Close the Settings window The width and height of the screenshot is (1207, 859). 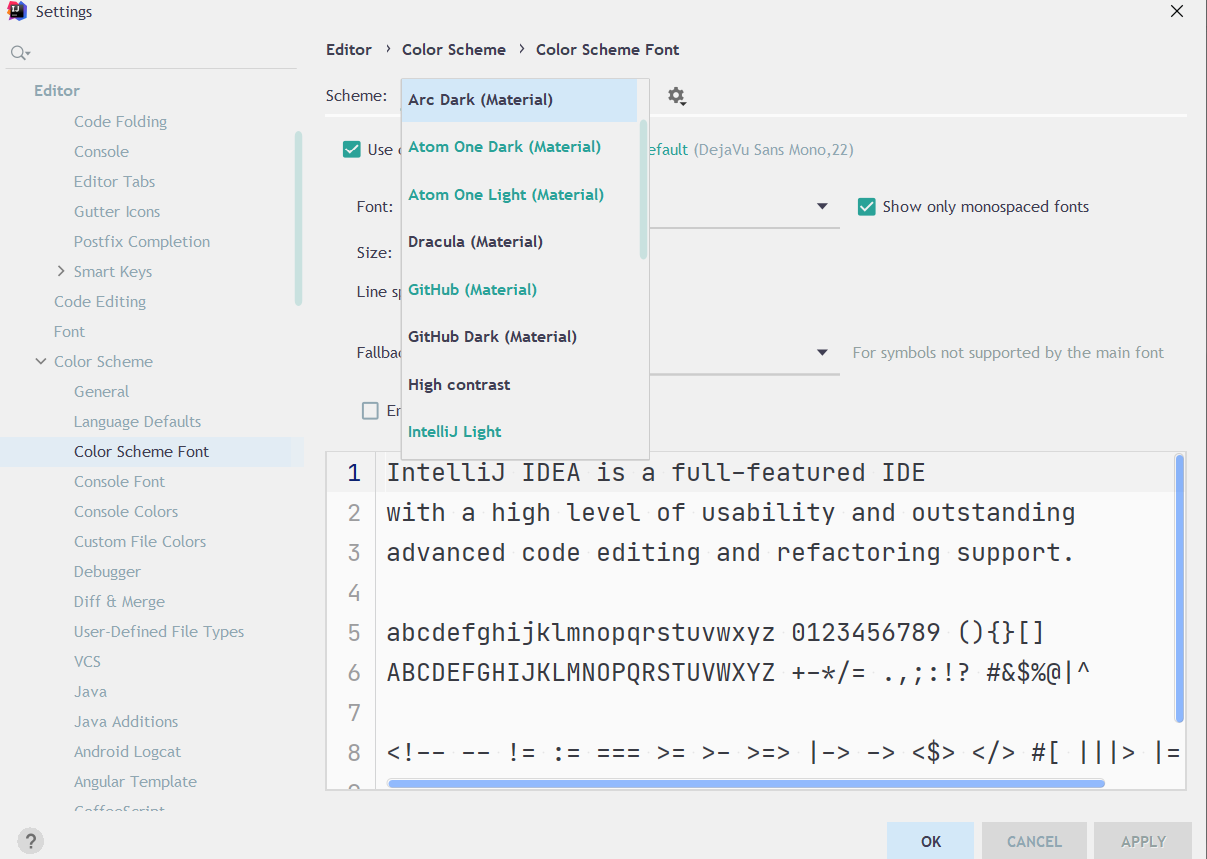(x=1179, y=11)
